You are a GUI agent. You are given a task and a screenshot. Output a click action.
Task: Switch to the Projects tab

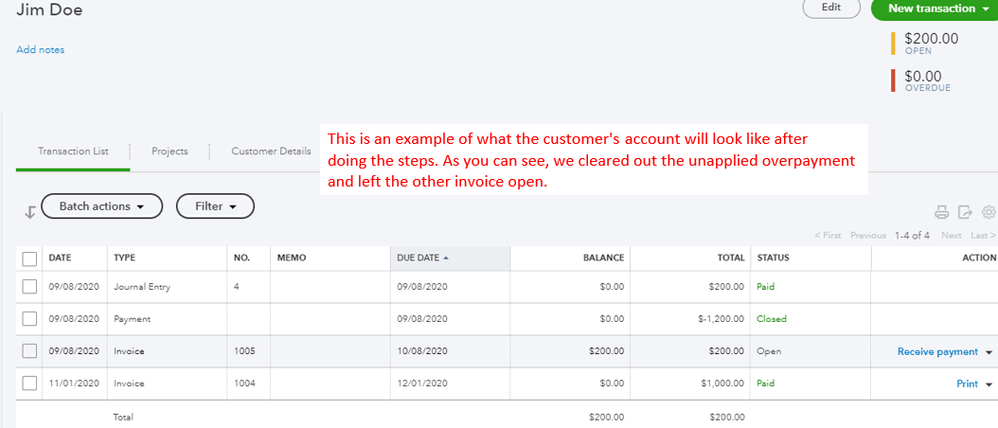170,151
